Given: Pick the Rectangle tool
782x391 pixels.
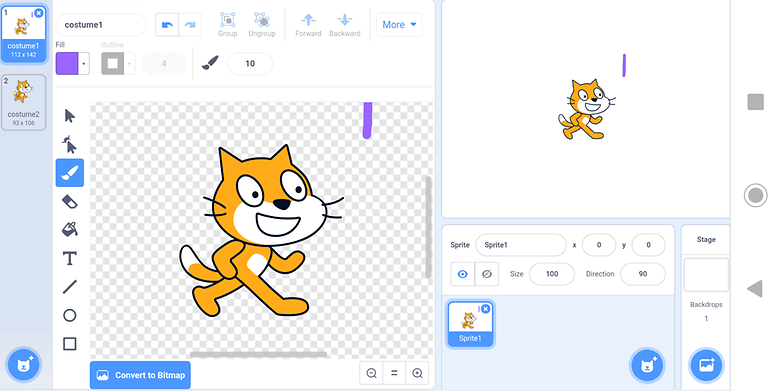Looking at the screenshot, I should 70,344.
